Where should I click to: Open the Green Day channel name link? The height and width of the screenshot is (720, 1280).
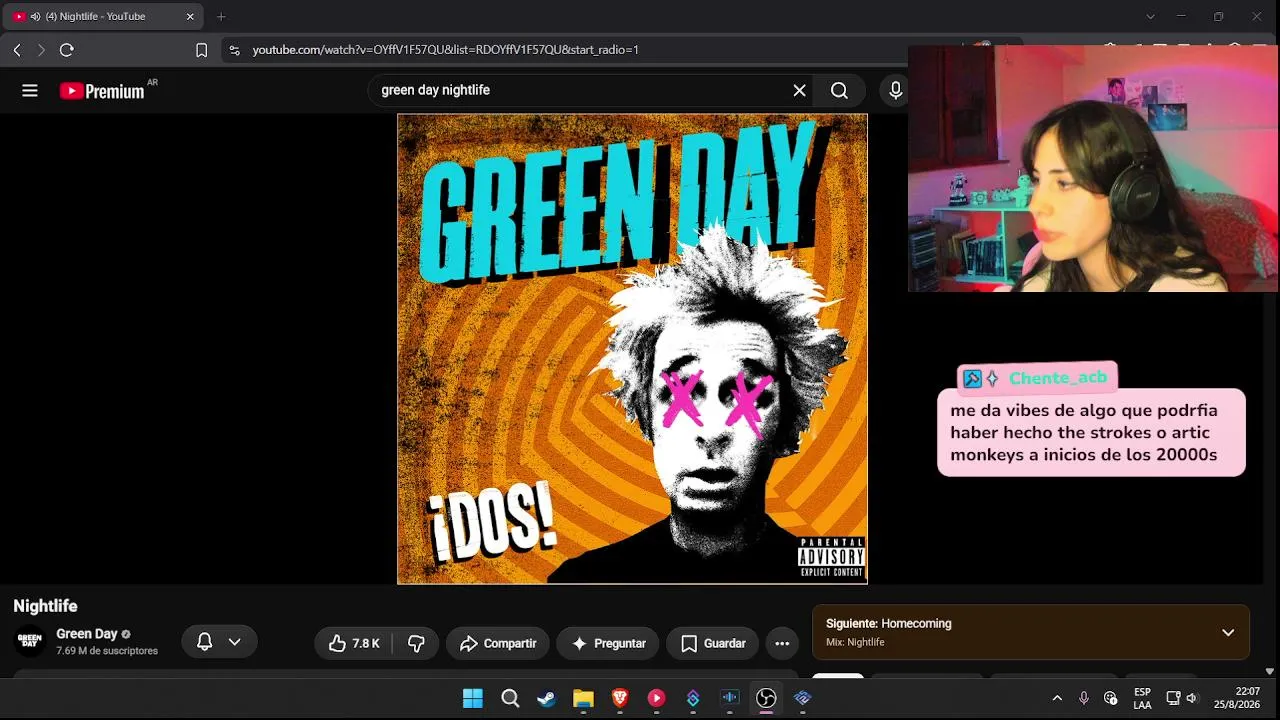[87, 634]
